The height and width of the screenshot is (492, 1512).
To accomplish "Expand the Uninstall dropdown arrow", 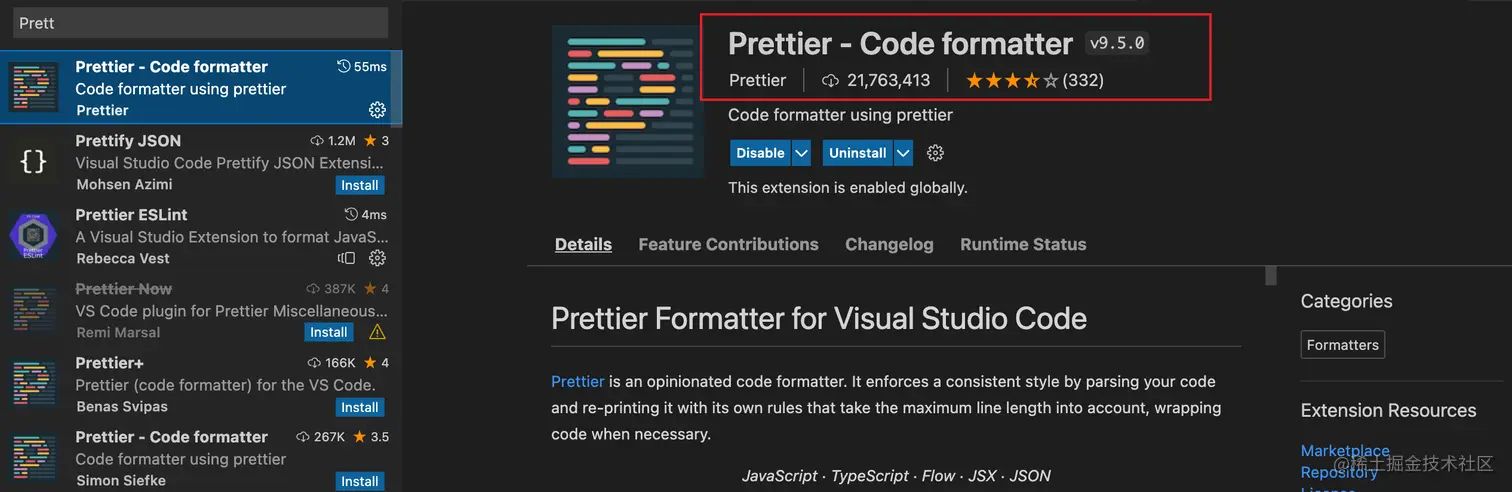I will 903,153.
